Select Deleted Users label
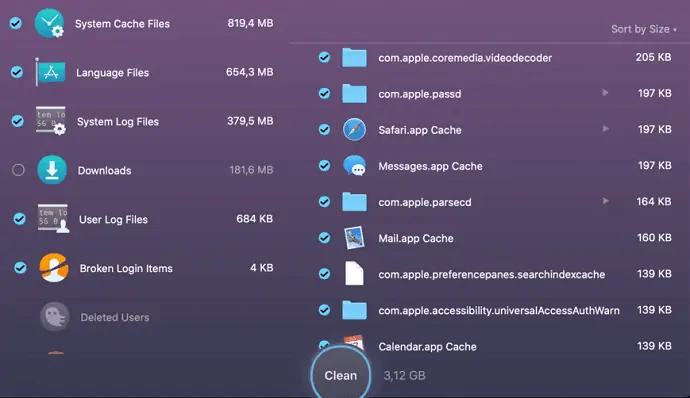This screenshot has width=690, height=398. click(115, 317)
